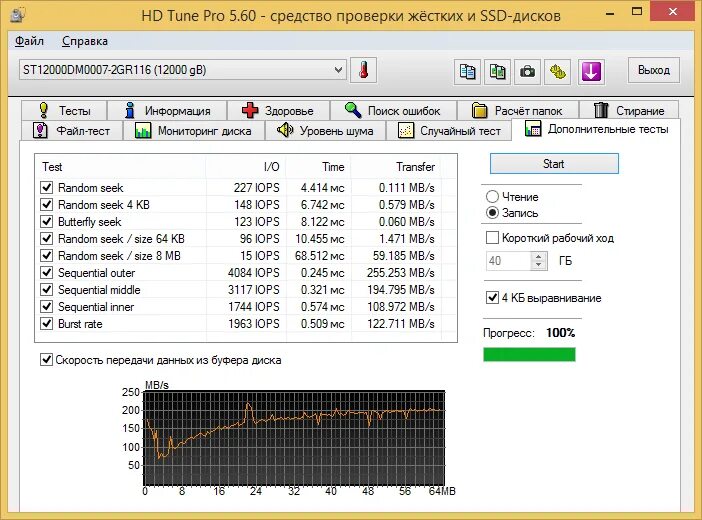This screenshot has width=702, height=520.
Task: Switch to the Тесты tab
Action: [64, 110]
